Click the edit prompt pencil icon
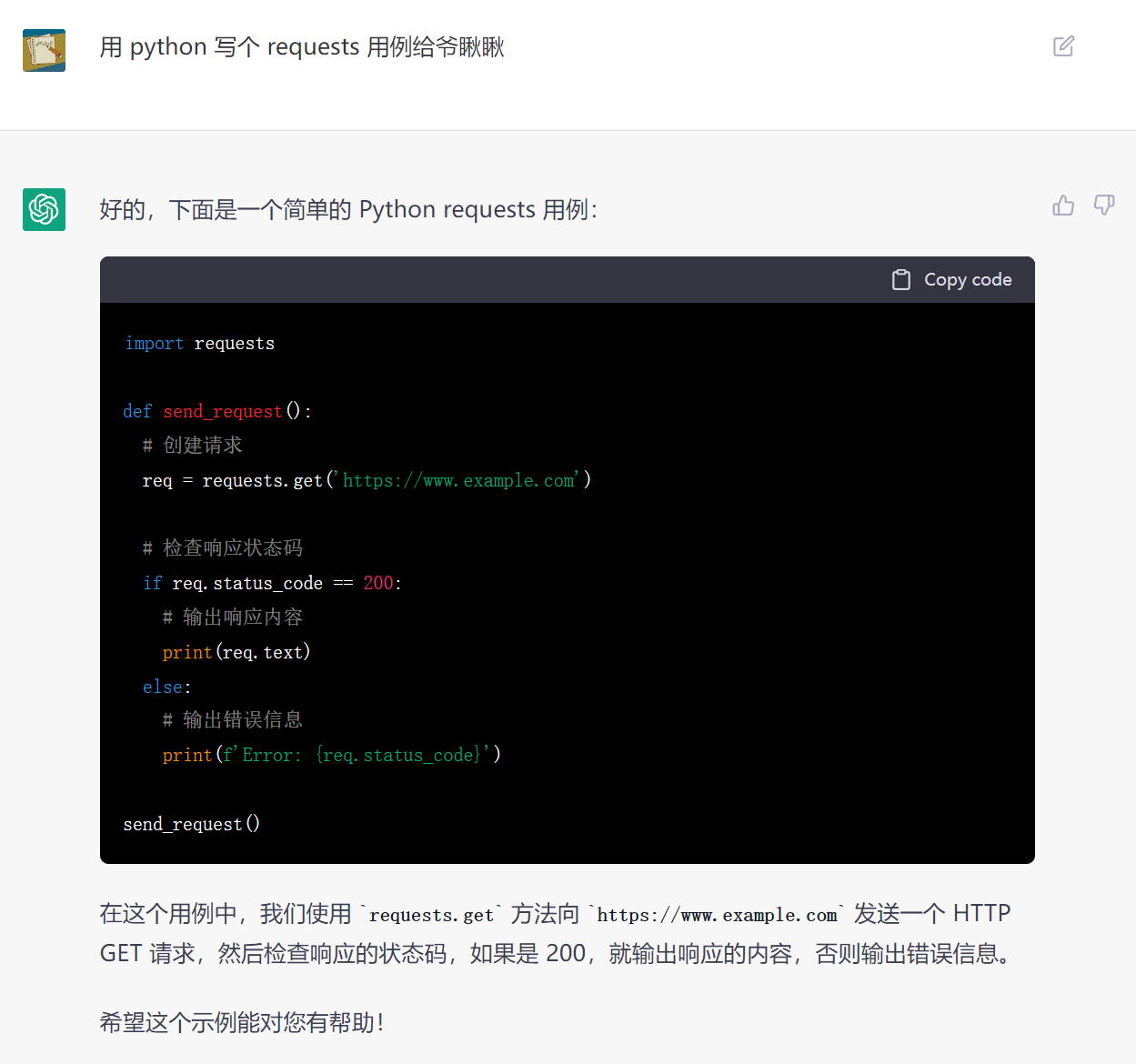Image resolution: width=1136 pixels, height=1064 pixels. point(1063,45)
